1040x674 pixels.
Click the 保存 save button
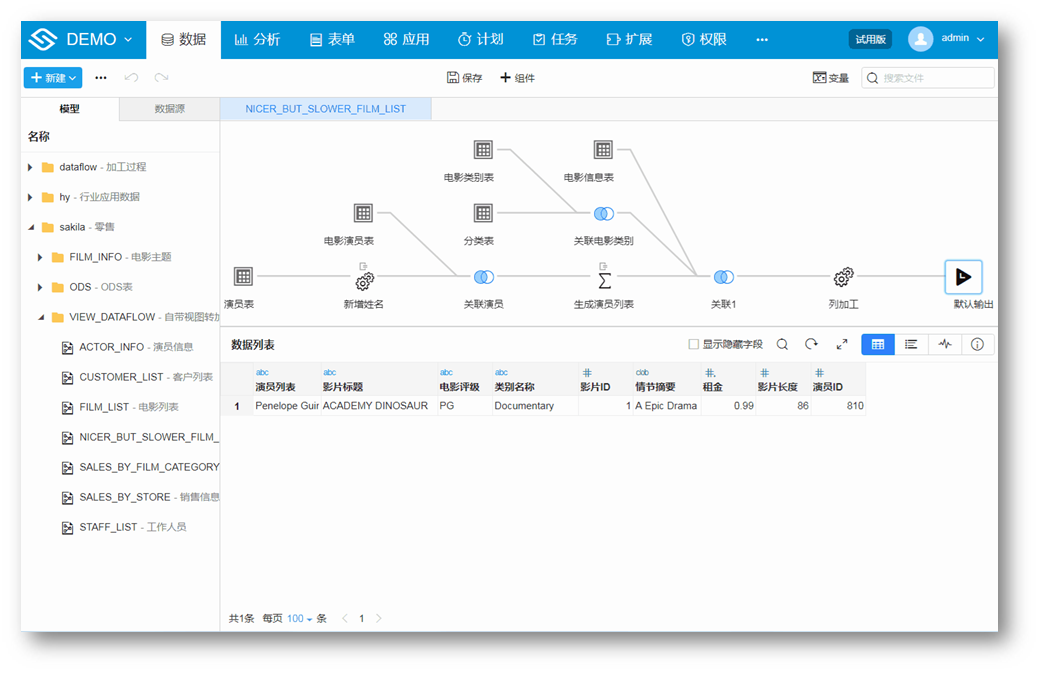coord(464,78)
